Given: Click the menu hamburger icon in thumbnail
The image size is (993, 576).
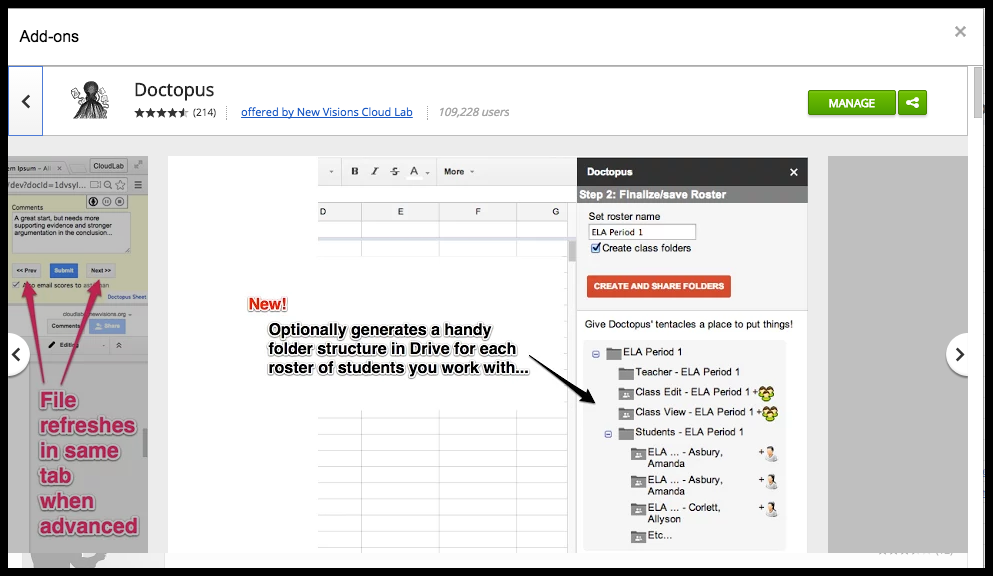Looking at the screenshot, I should coord(138,185).
